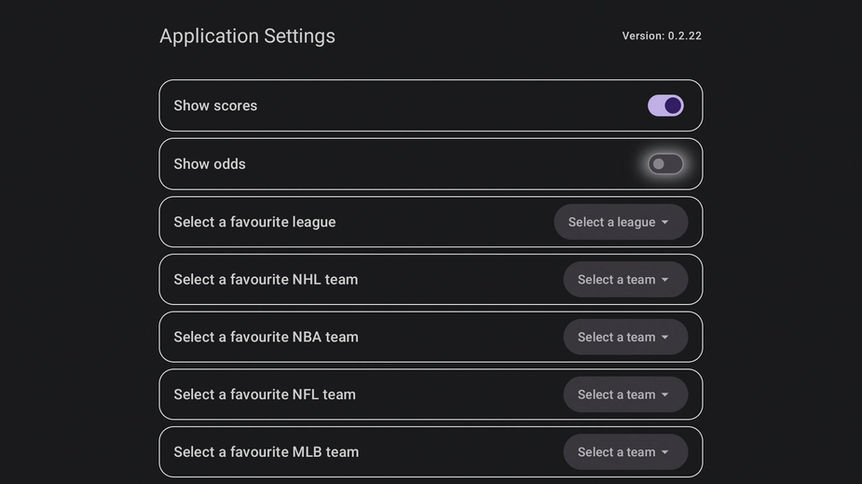Click the NBA team dropdown caret
862x484 pixels.
pos(665,338)
